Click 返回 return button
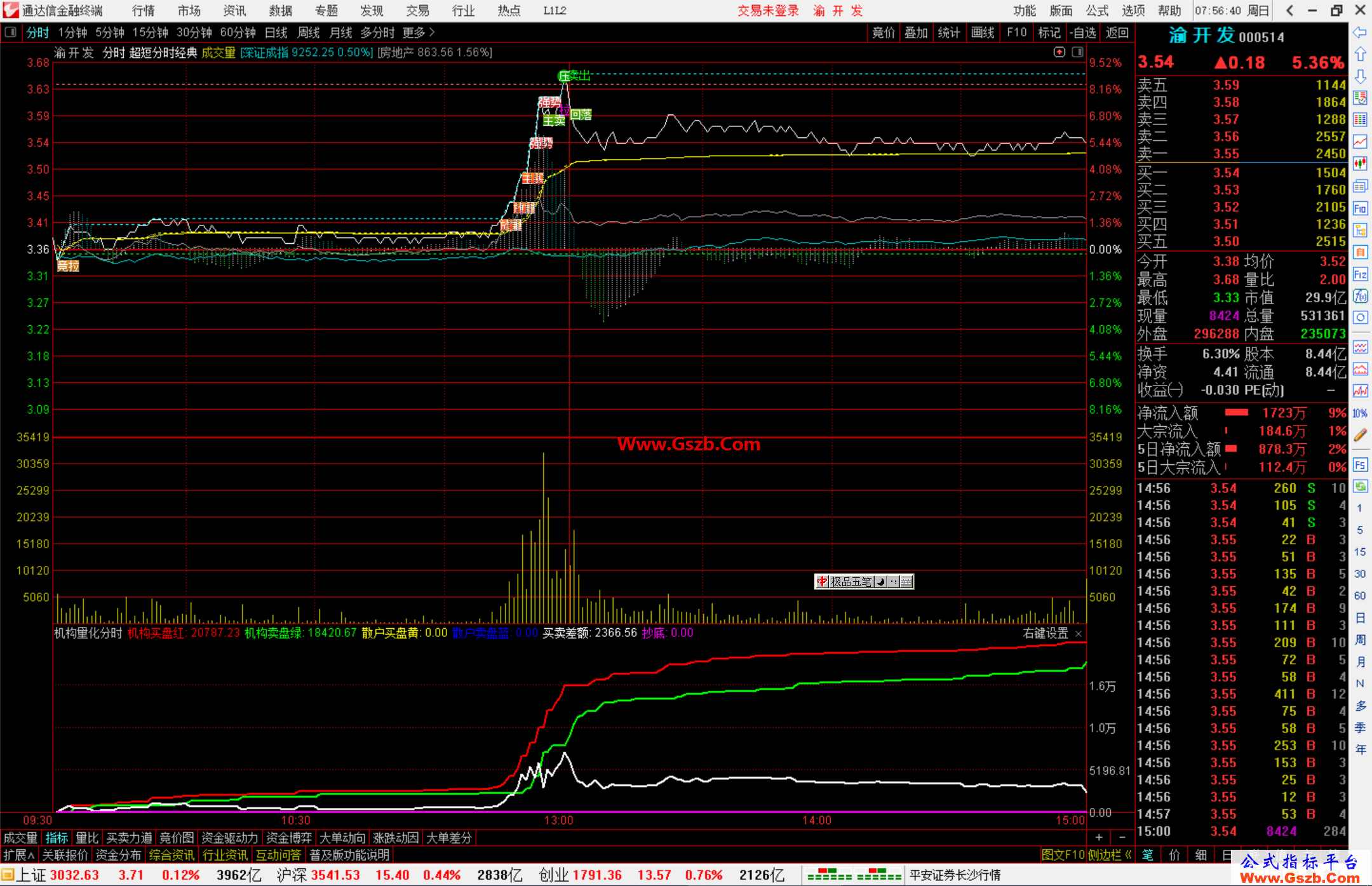This screenshot has width=1372, height=886. (x=1117, y=32)
